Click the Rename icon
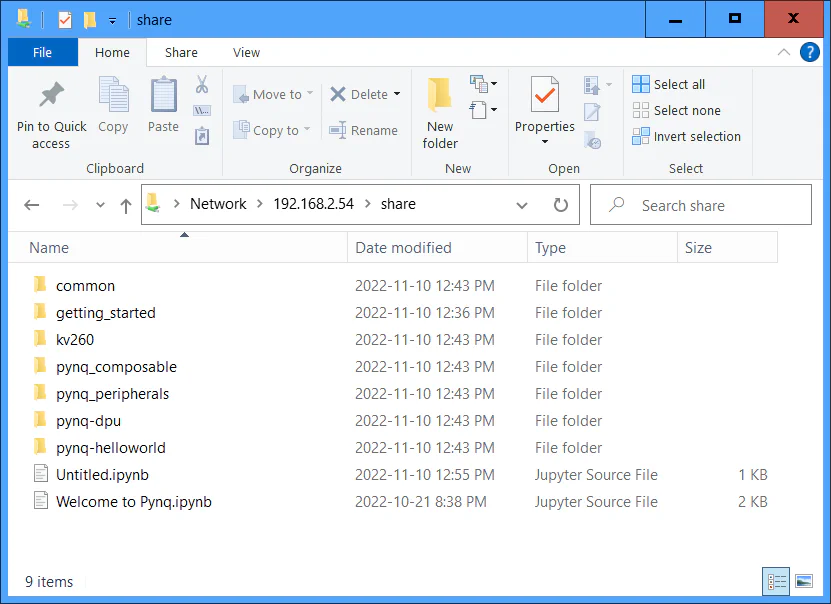The height and width of the screenshot is (604, 831). pos(370,131)
